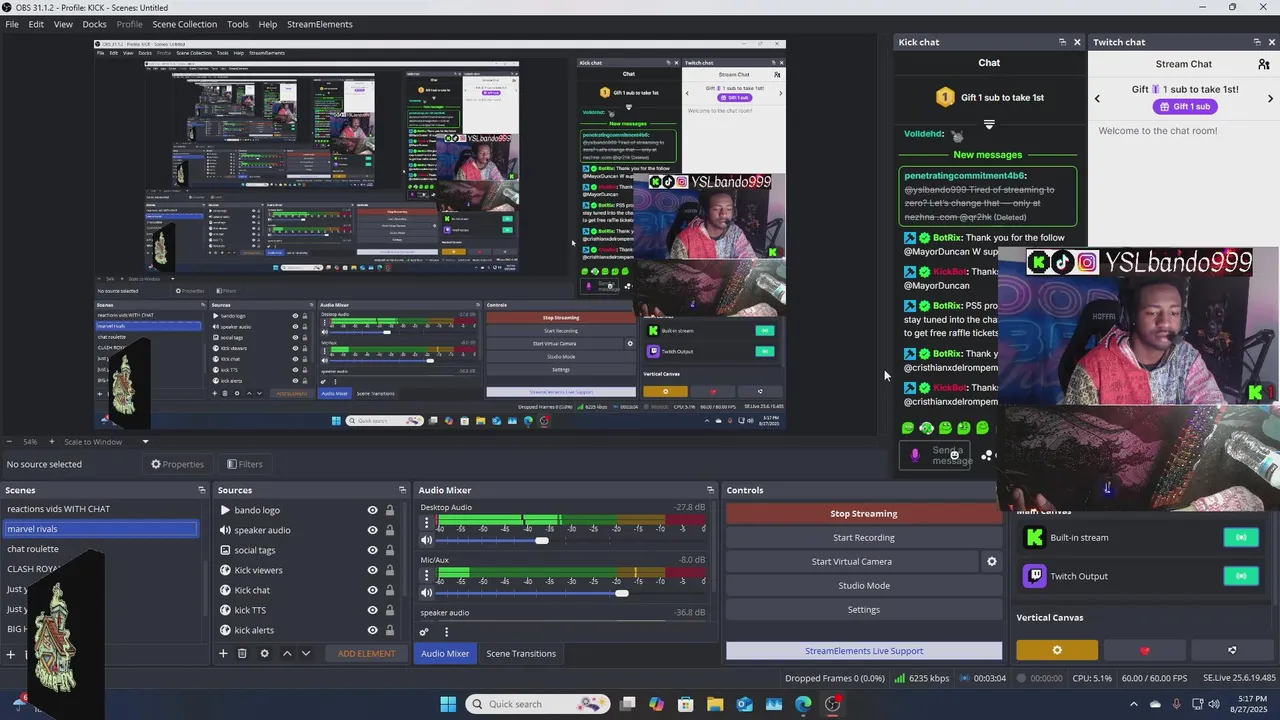Click the share icon button in Vertical Canvas
Screen dimensions: 1280x720
(1232, 650)
